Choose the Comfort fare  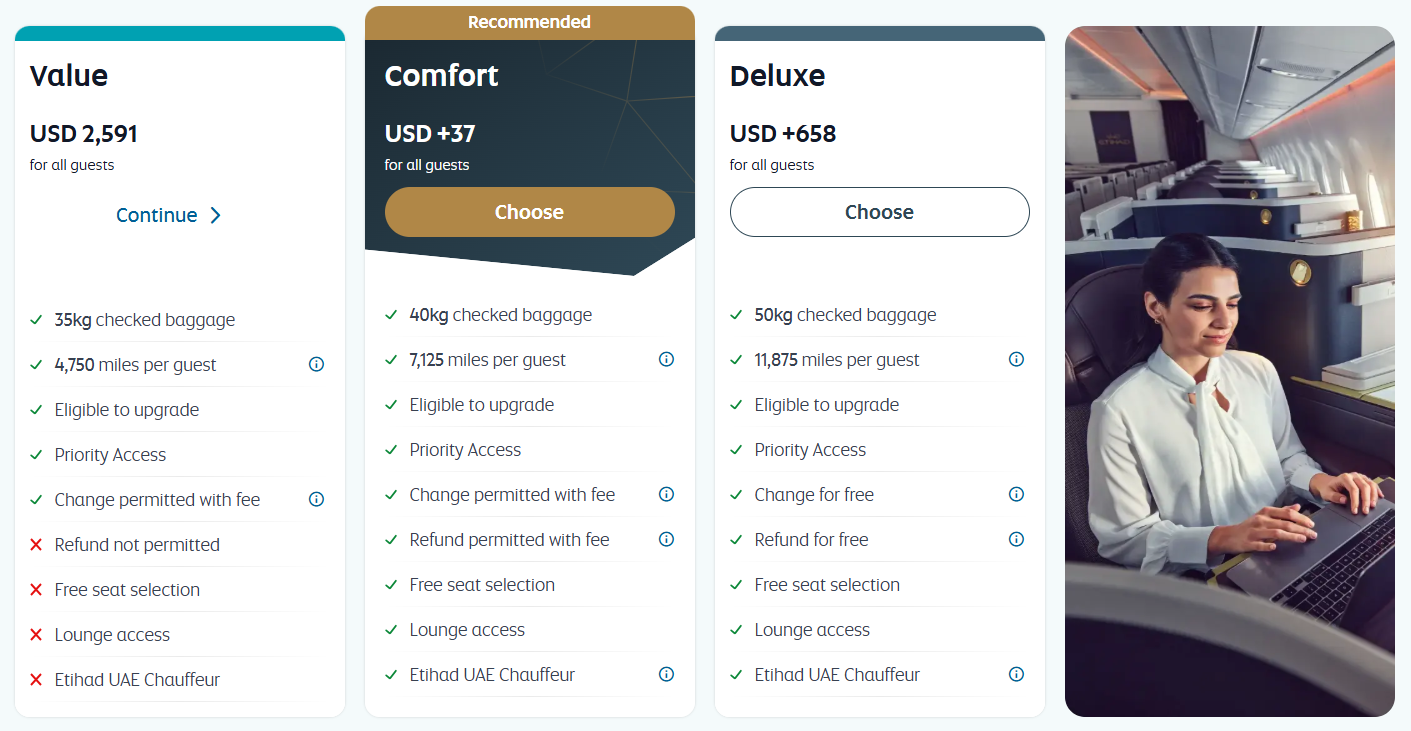(x=529, y=211)
